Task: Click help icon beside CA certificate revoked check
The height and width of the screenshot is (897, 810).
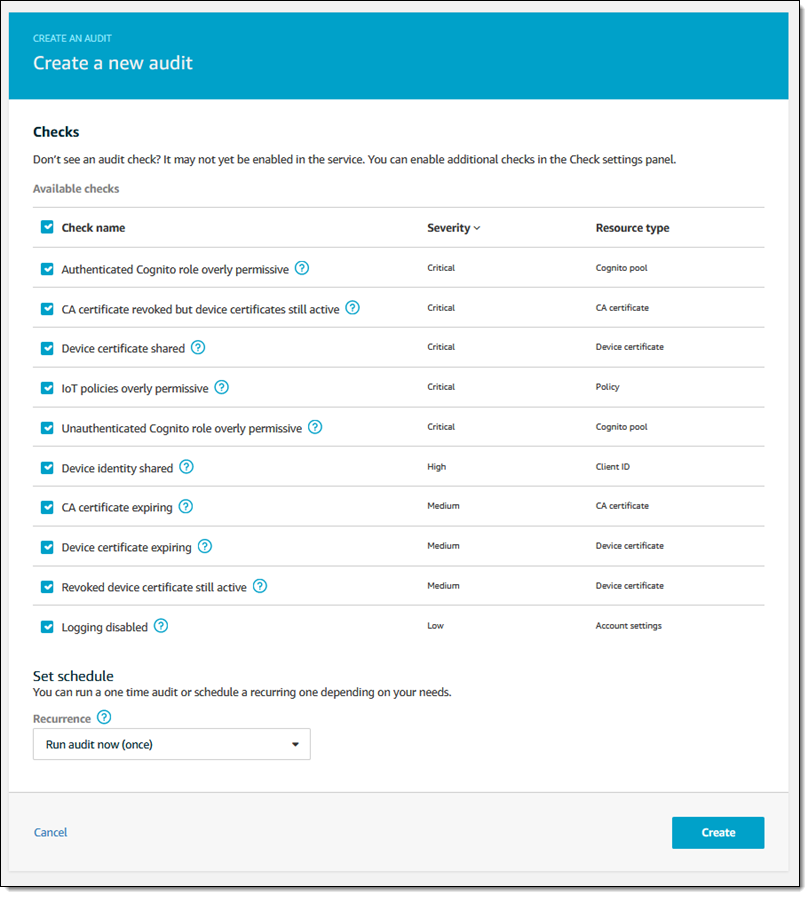Action: click(352, 308)
